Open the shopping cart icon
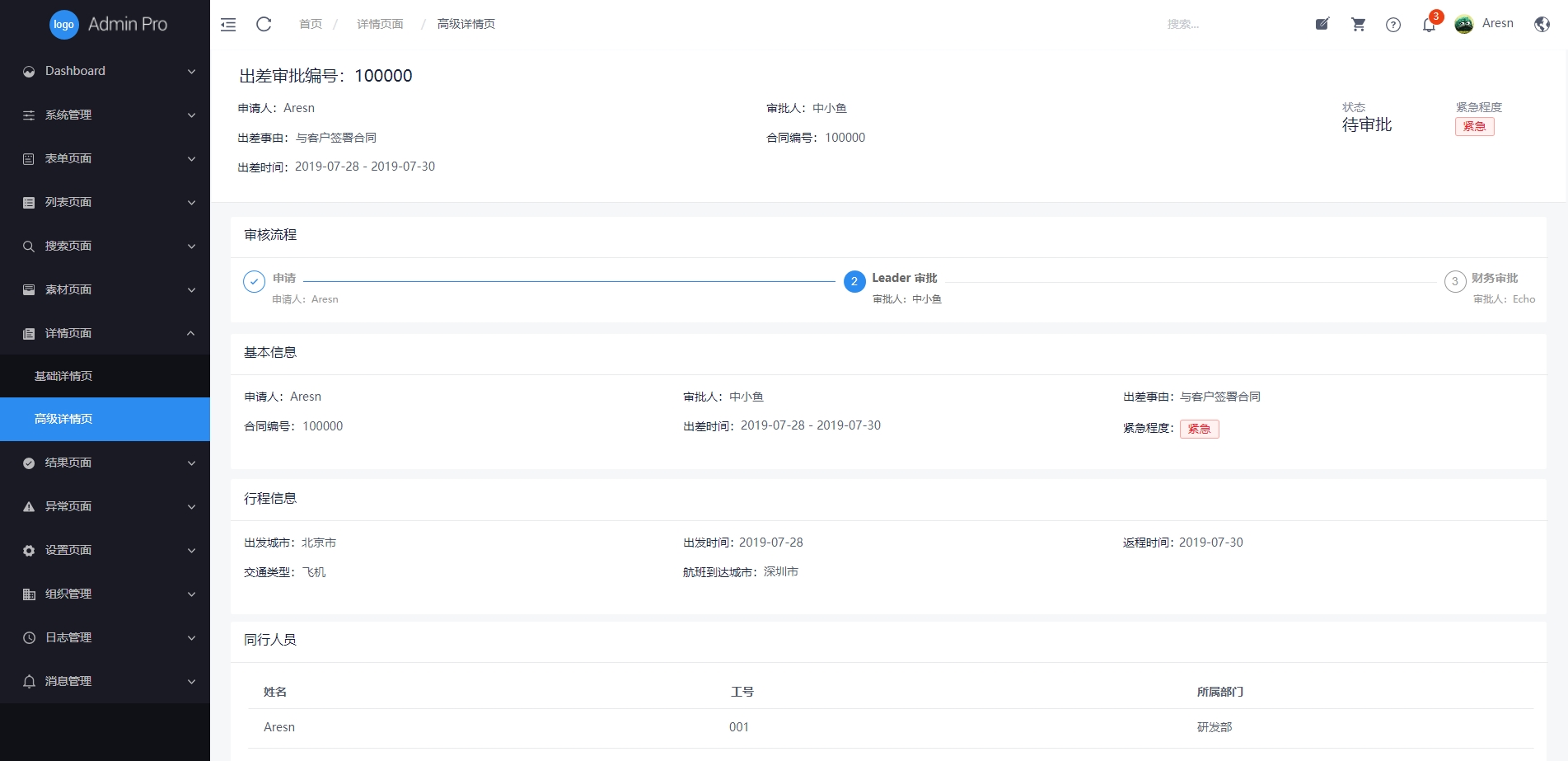The width and height of the screenshot is (1568, 761). [1359, 24]
